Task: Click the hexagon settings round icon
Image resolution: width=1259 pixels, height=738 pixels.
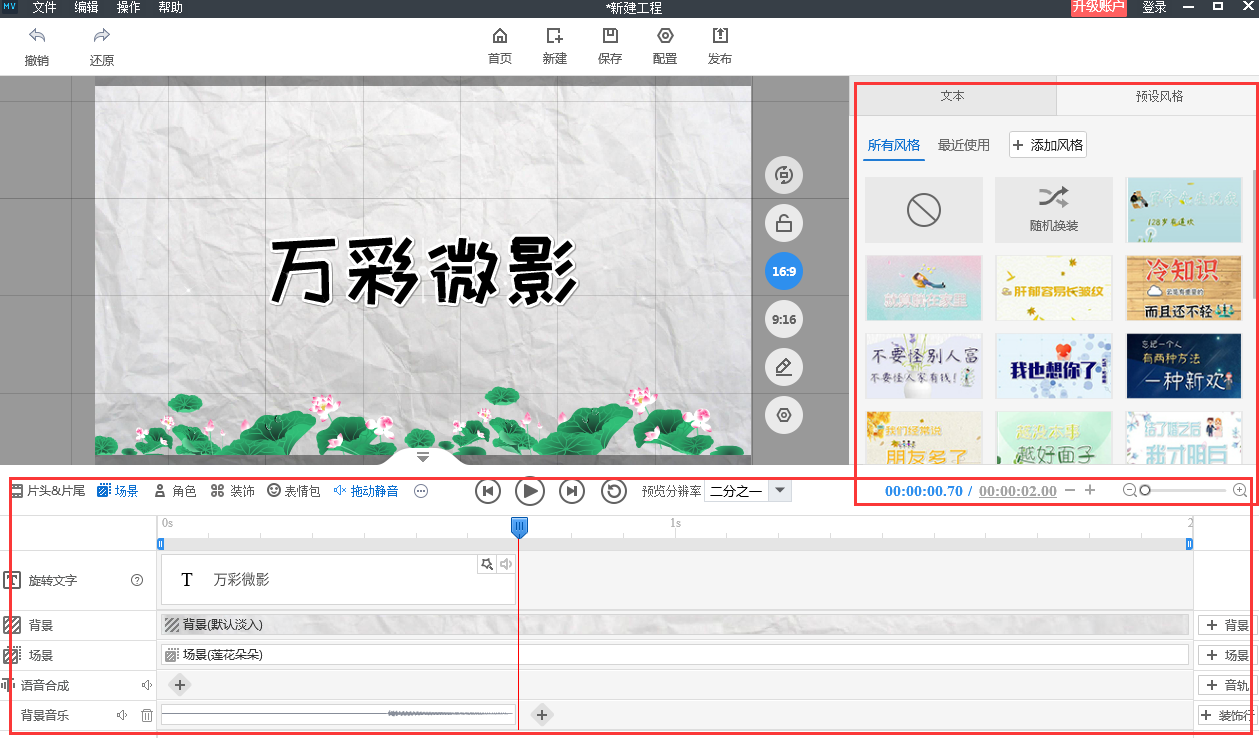Action: [784, 415]
